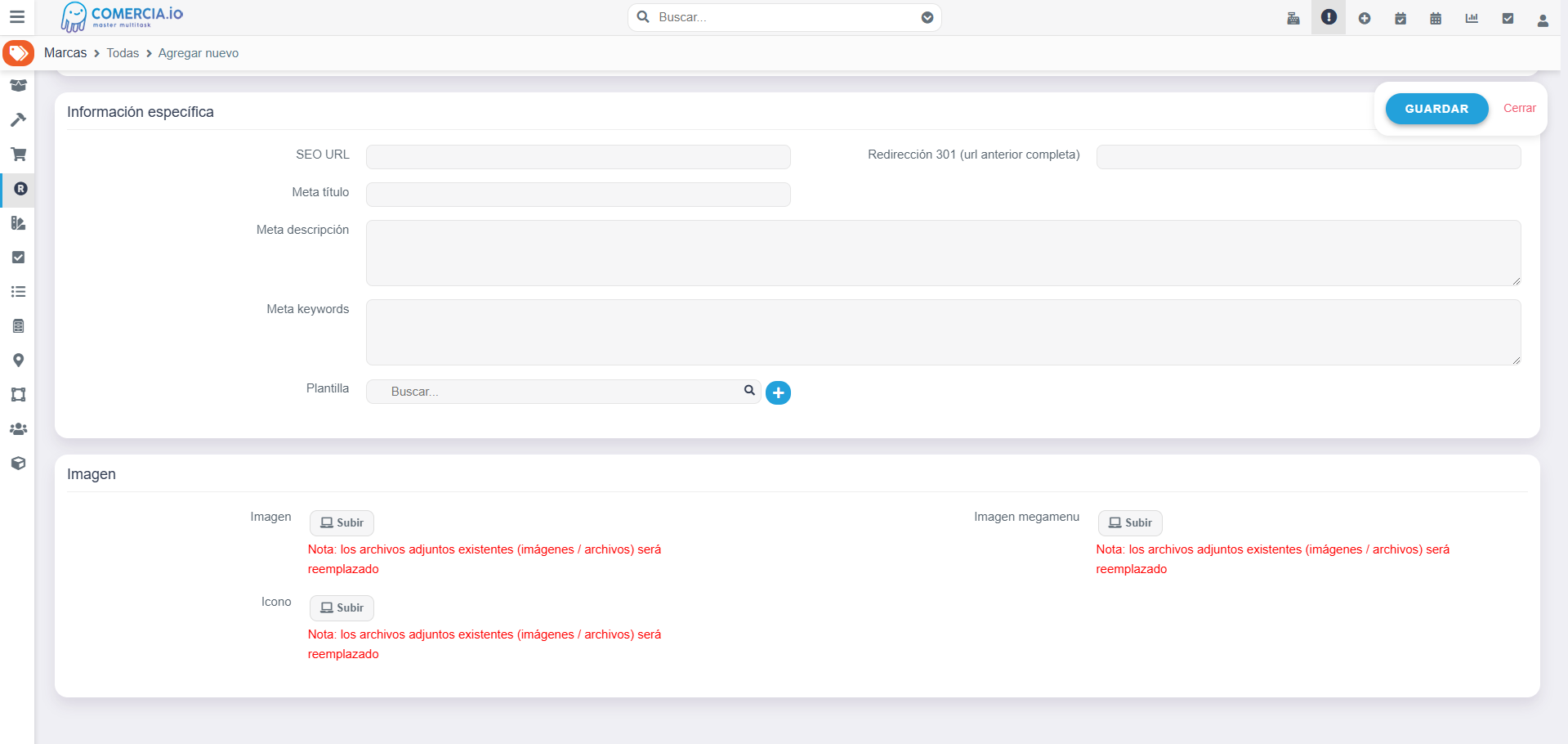
Task: Click Subir for Icono
Action: 342,608
